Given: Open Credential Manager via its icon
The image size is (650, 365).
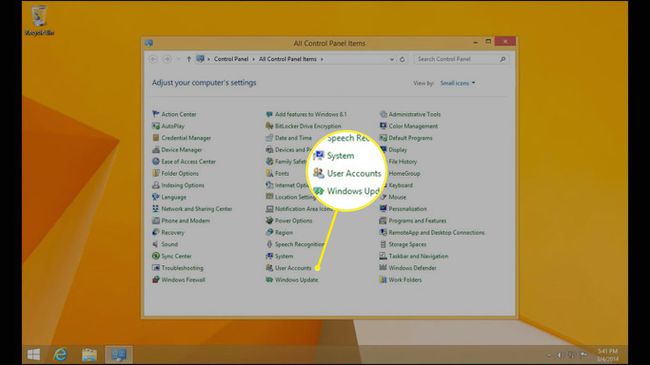Looking at the screenshot, I should (x=156, y=138).
